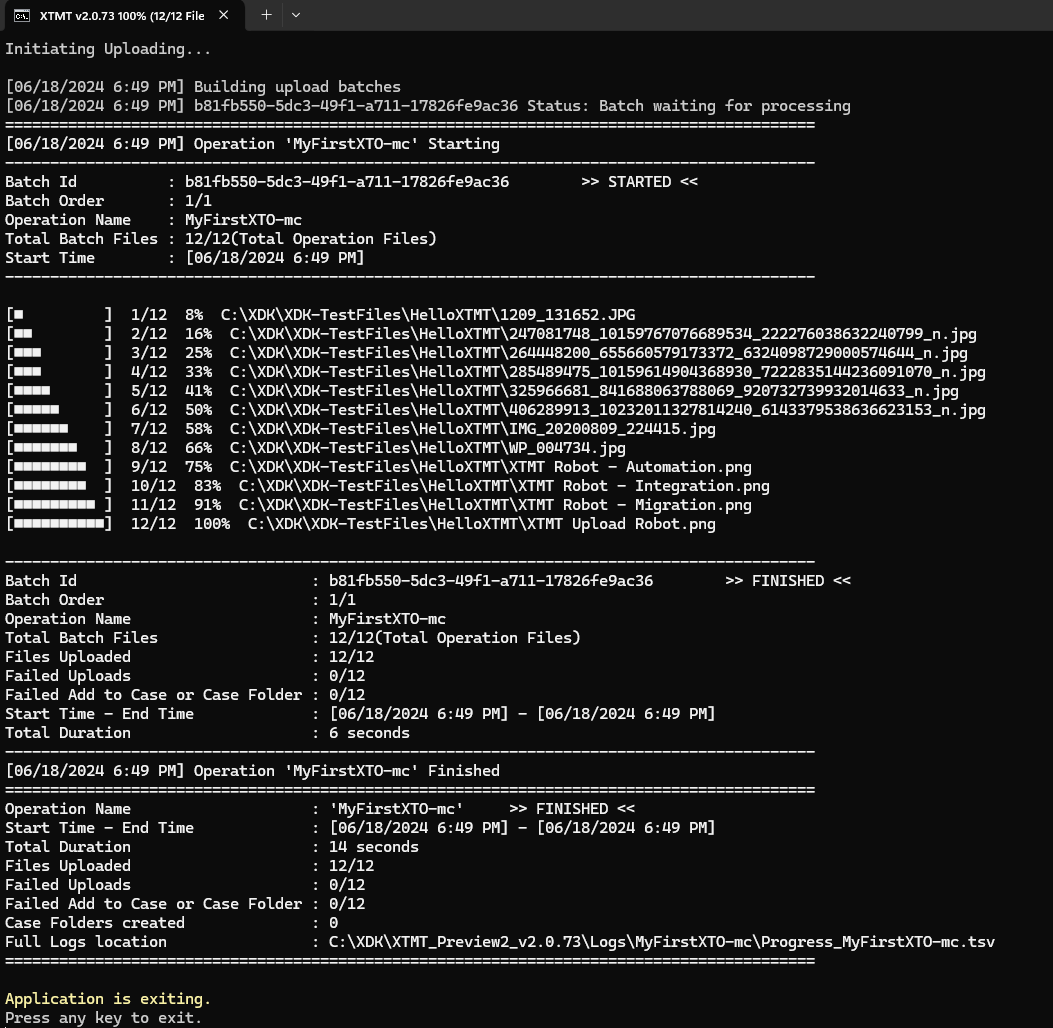Click the Batch Id b81fb550 value
Viewport: 1053px width, 1028px height.
(344, 181)
